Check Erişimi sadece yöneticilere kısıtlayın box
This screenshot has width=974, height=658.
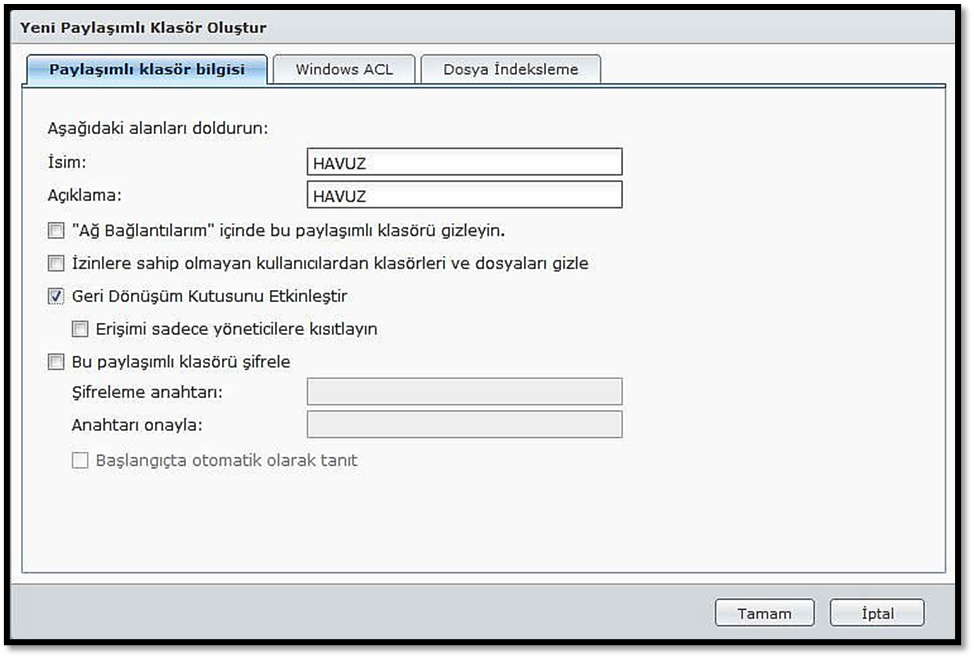tap(80, 329)
